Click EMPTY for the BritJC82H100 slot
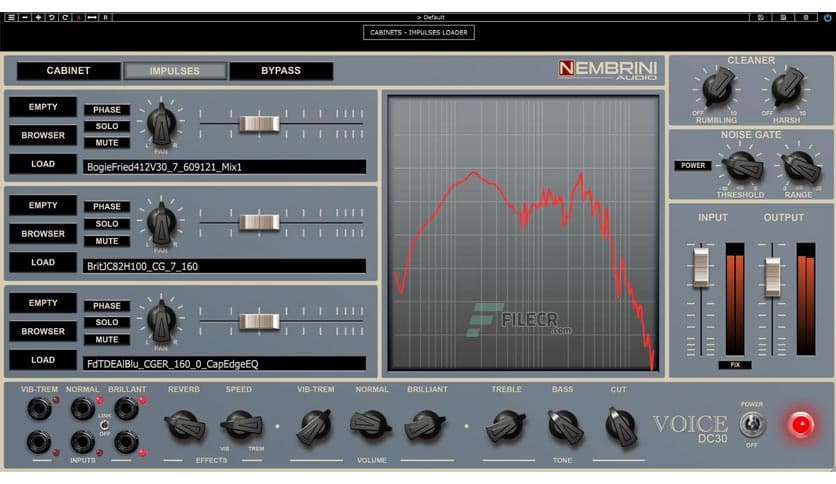 click(43, 205)
